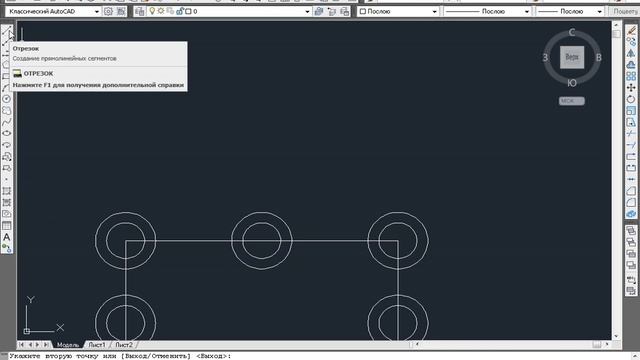Select the Trim tool
640x360 pixels.
click(631, 133)
